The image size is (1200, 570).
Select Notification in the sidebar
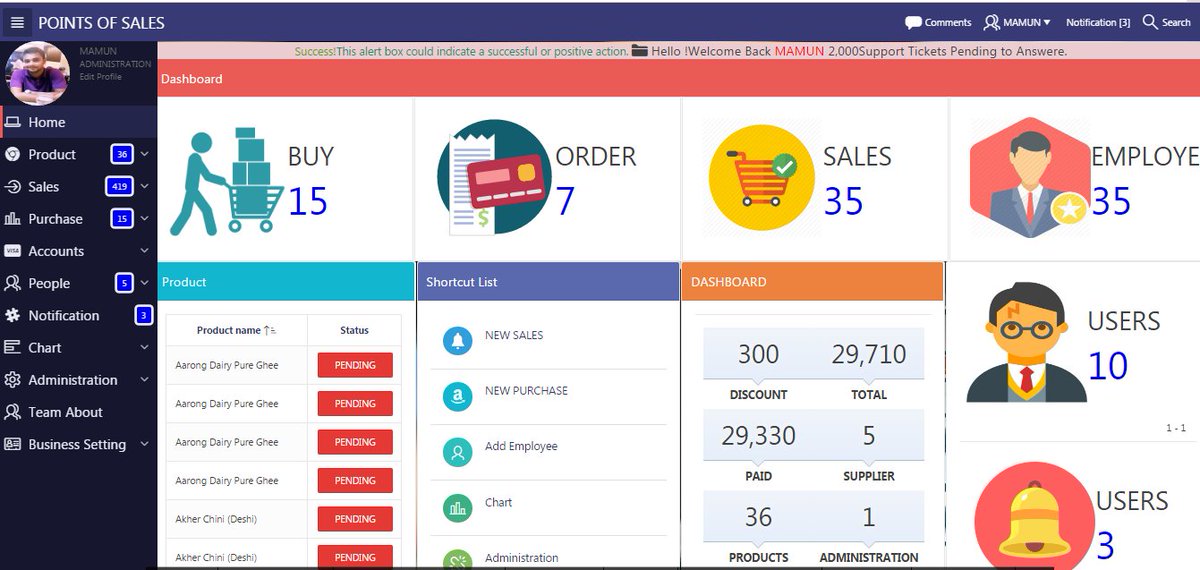pyautogui.click(x=64, y=315)
